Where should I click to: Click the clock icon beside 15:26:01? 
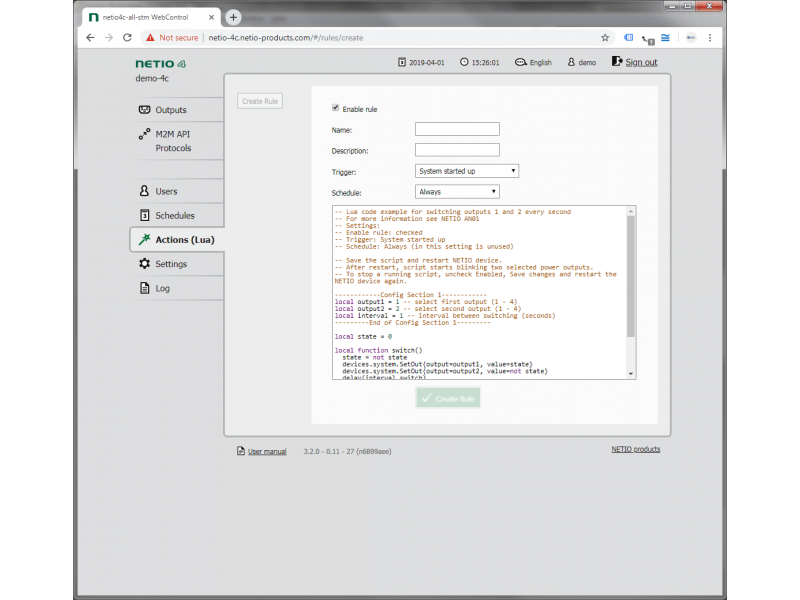tap(464, 62)
